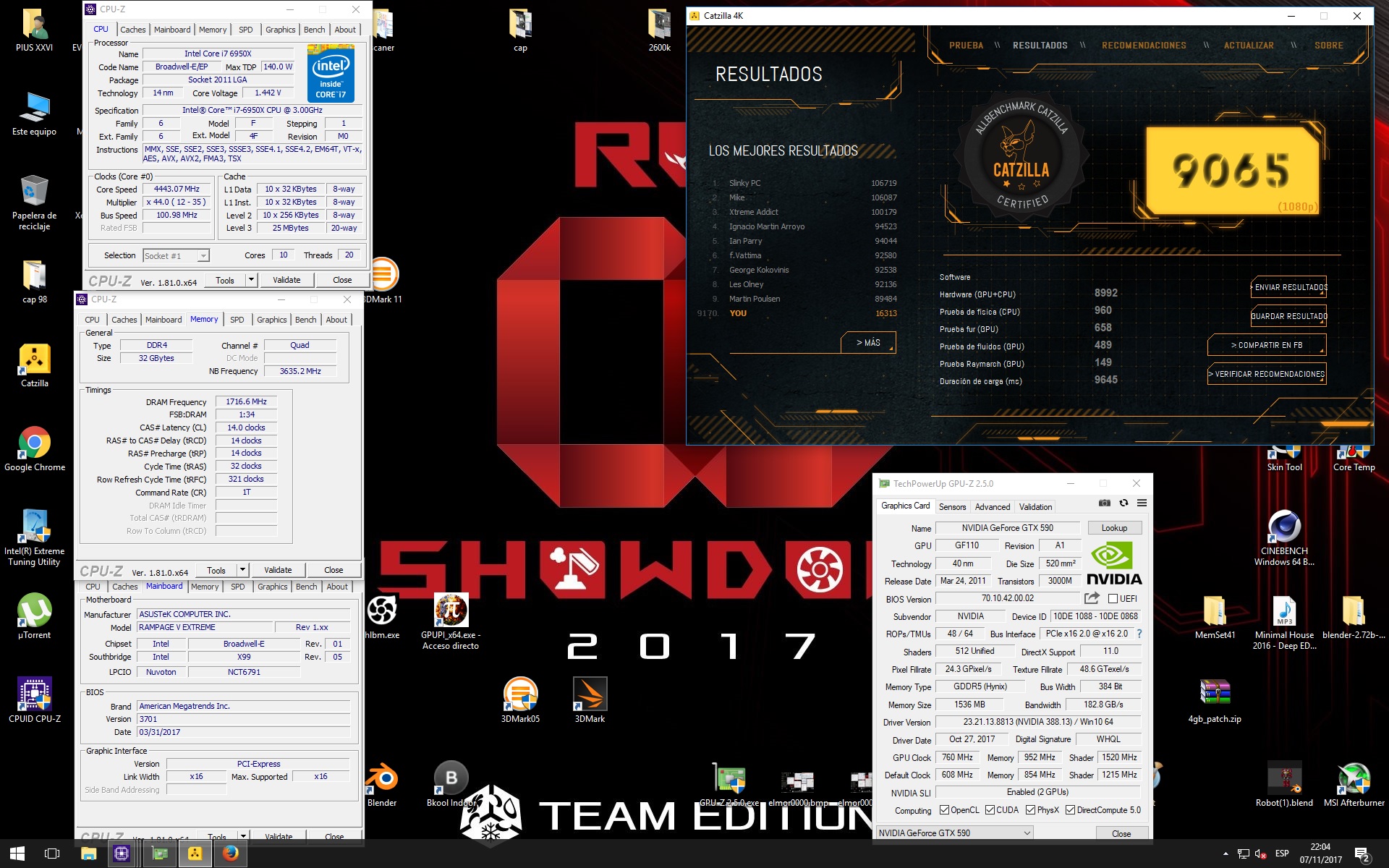Click Validate button in top CPU-Z window
This screenshot has width=1389, height=868.
click(286, 280)
